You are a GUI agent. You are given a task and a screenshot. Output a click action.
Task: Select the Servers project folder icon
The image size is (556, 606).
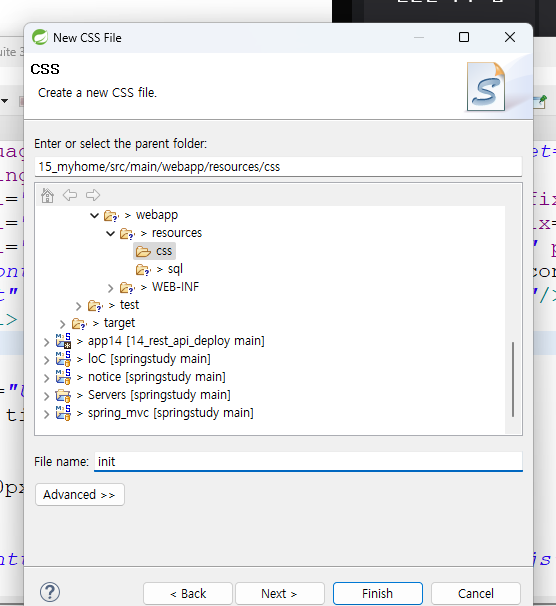pos(63,395)
